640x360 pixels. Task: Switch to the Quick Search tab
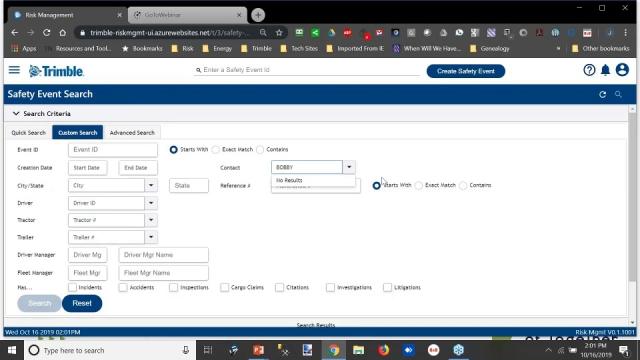(x=29, y=133)
